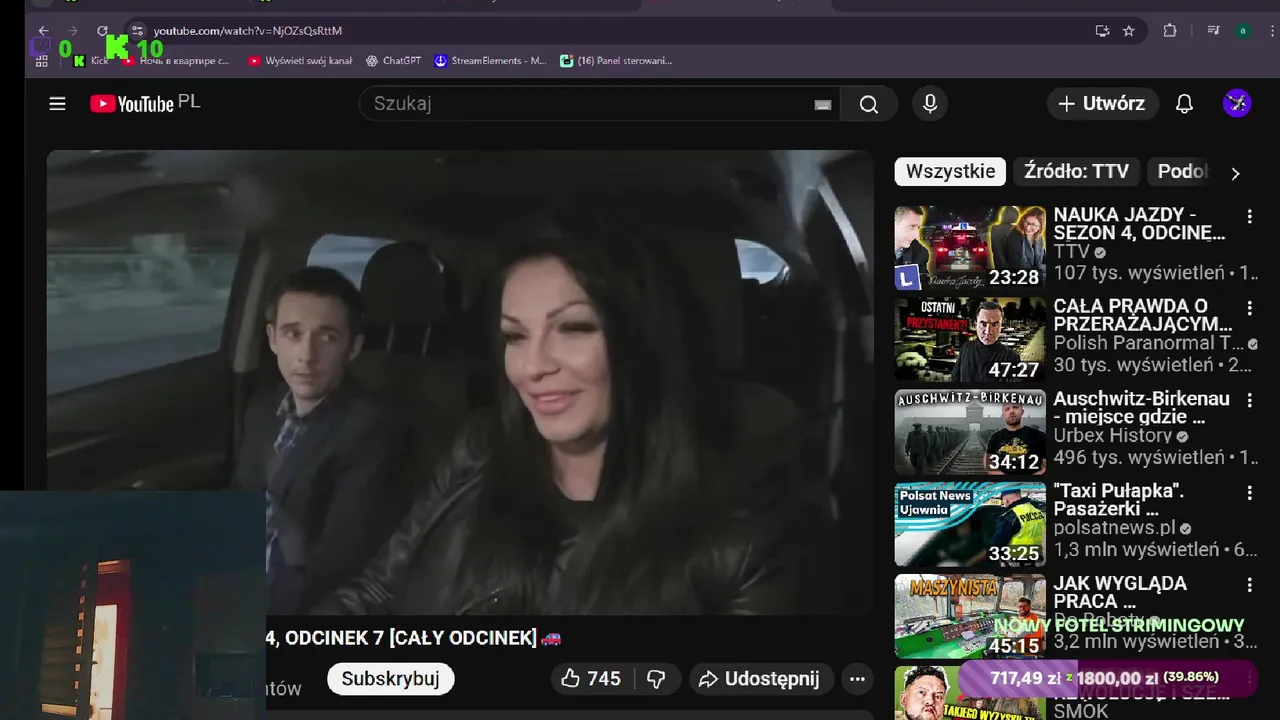Show more filter chips with right arrow
This screenshot has height=720, width=1280.
point(1235,173)
